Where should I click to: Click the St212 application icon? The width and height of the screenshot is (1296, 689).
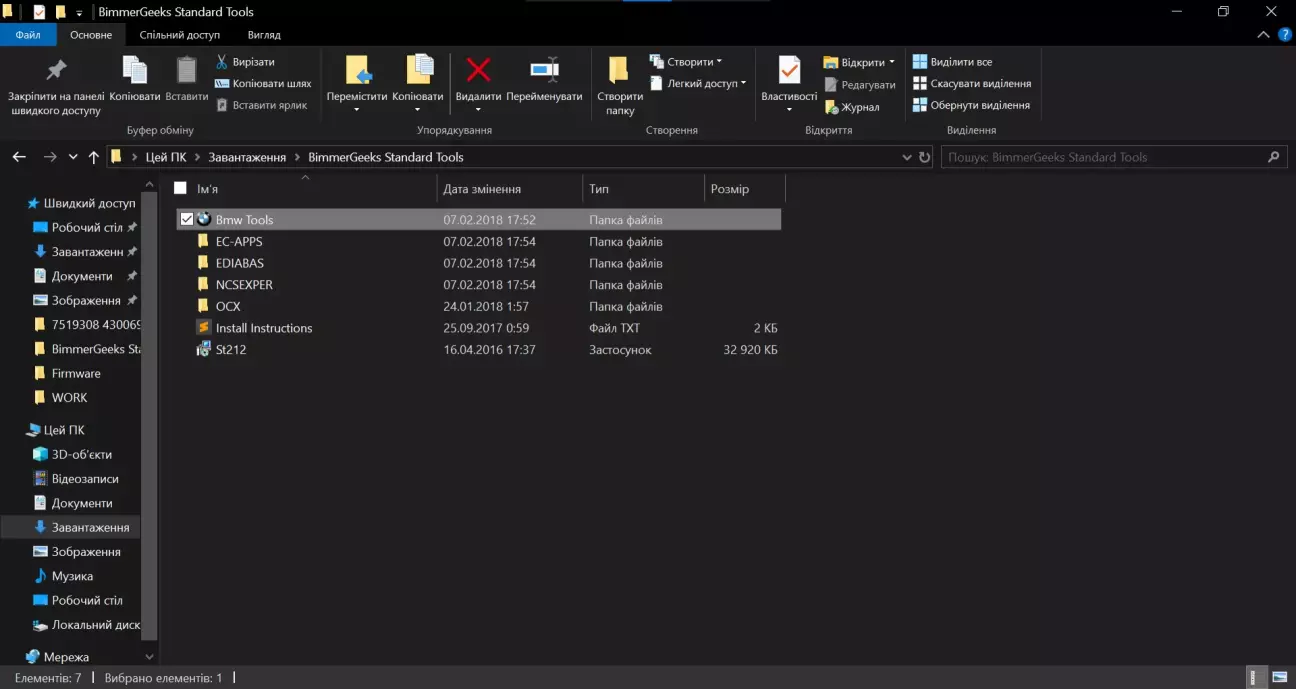click(x=203, y=350)
